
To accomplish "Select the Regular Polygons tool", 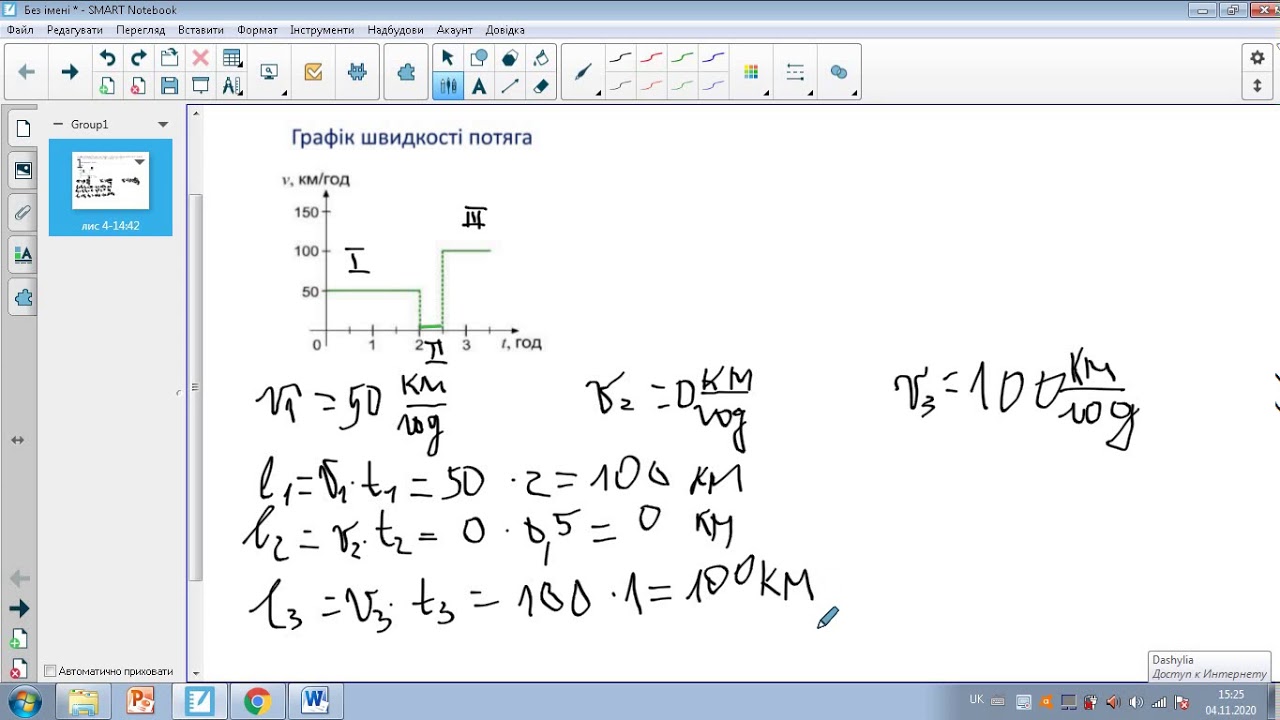I will click(x=510, y=58).
